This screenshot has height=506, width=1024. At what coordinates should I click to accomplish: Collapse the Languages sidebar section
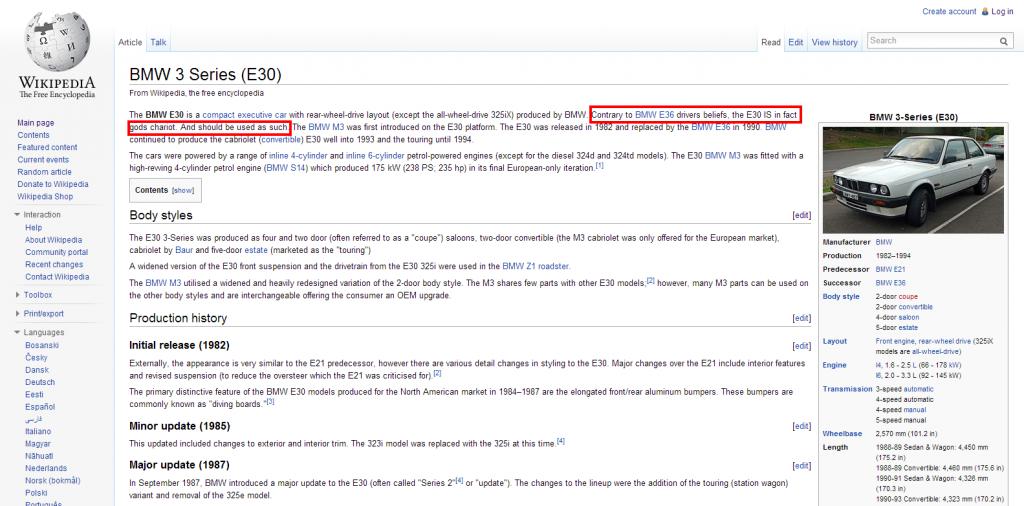(x=17, y=332)
